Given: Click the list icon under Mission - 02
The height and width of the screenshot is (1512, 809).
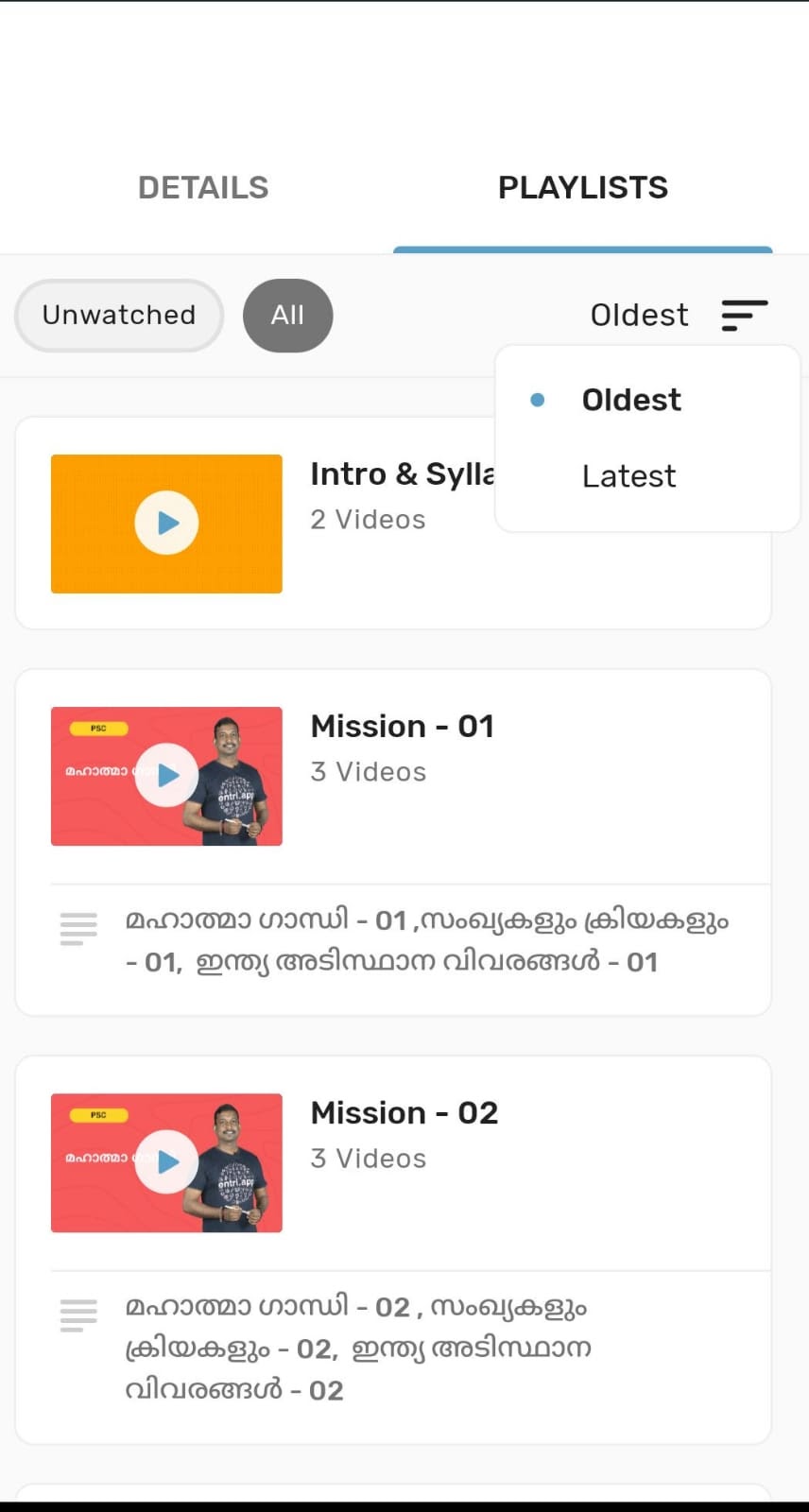Looking at the screenshot, I should coord(78,1315).
